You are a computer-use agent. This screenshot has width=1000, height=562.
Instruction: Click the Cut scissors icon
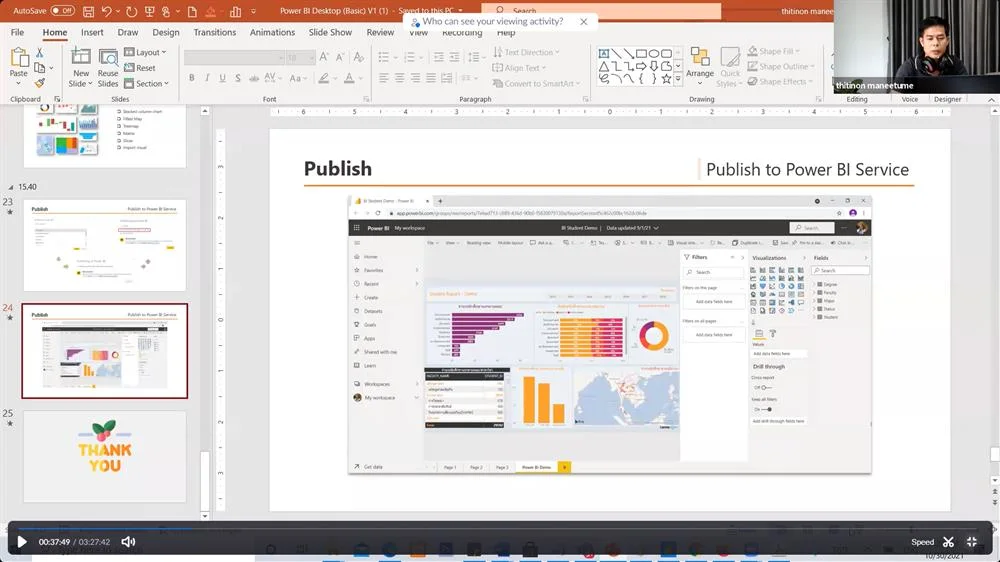[40, 53]
